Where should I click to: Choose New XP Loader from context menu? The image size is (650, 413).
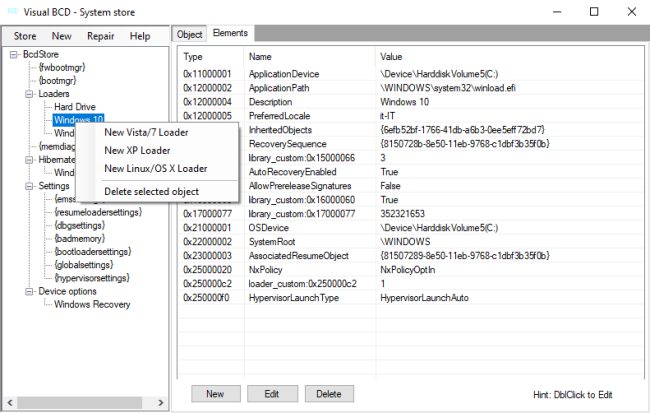pyautogui.click(x=138, y=151)
